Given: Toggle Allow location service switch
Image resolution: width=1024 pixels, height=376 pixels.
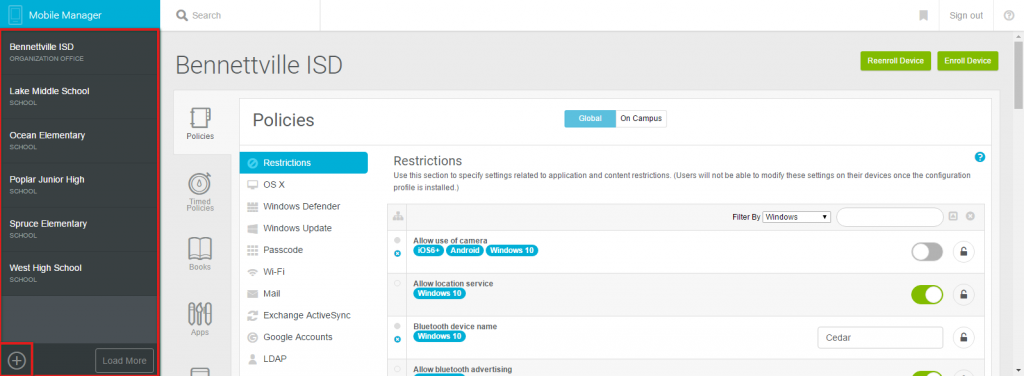Looking at the screenshot, I should pos(927,295).
